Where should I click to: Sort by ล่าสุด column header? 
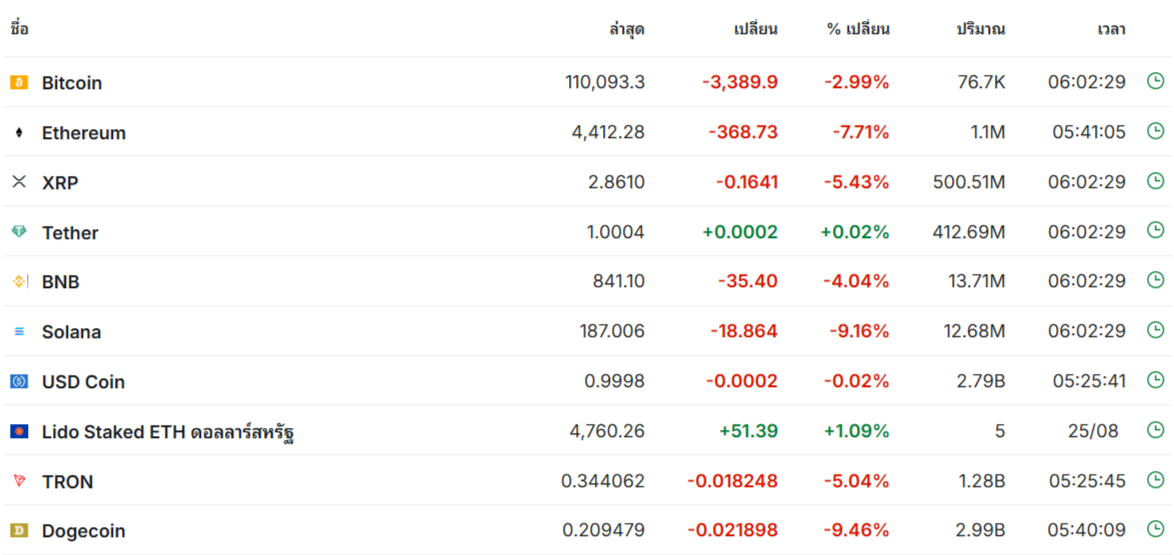(627, 30)
